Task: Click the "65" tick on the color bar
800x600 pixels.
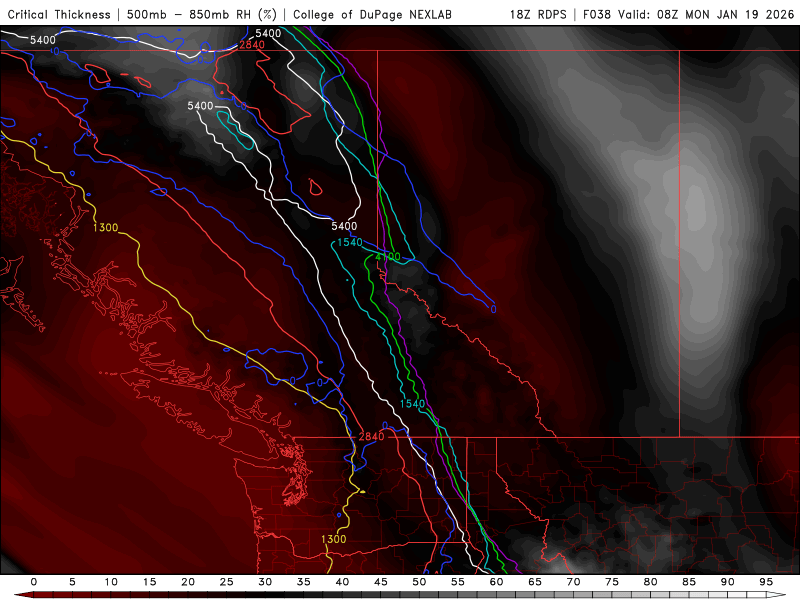Action: (535, 582)
